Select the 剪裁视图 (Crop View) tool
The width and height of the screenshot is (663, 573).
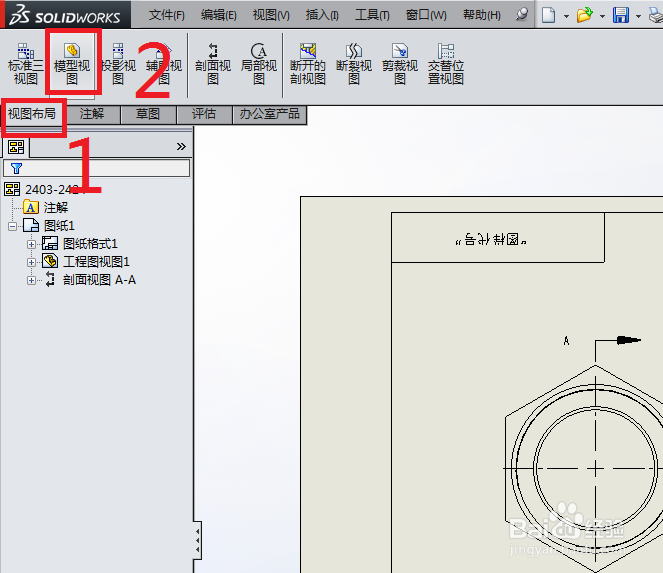400,64
